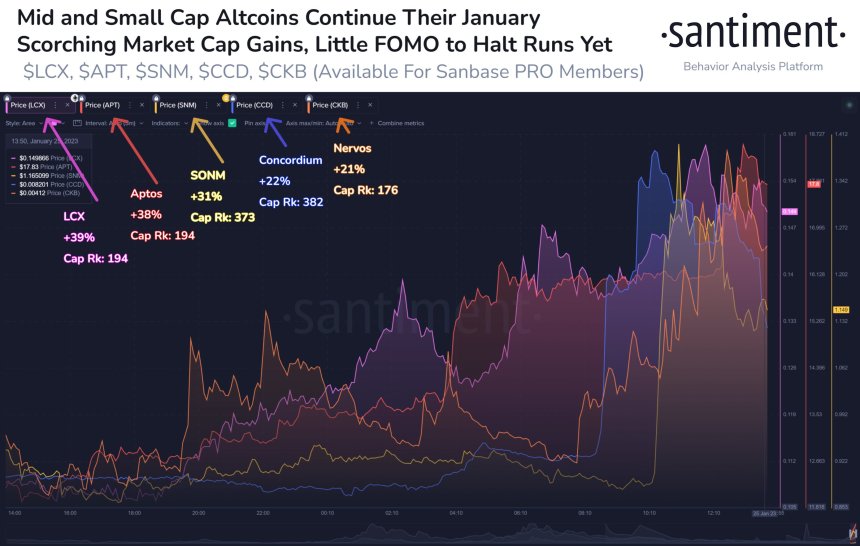The width and height of the screenshot is (860, 546).
Task: Click the lock icon above Price (LCX)
Action: [x=7, y=98]
